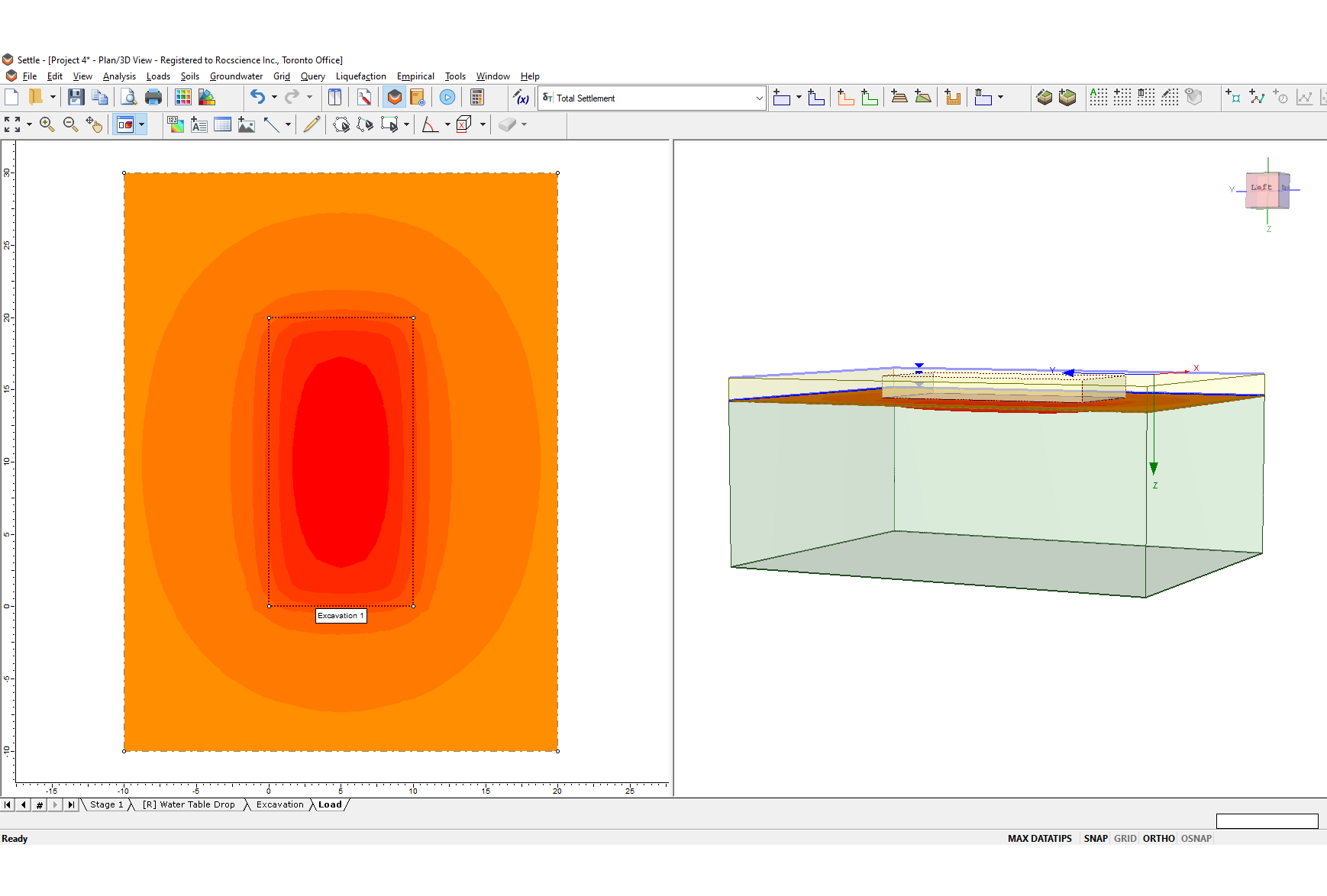Switch to the Stage 1 tab

point(106,804)
